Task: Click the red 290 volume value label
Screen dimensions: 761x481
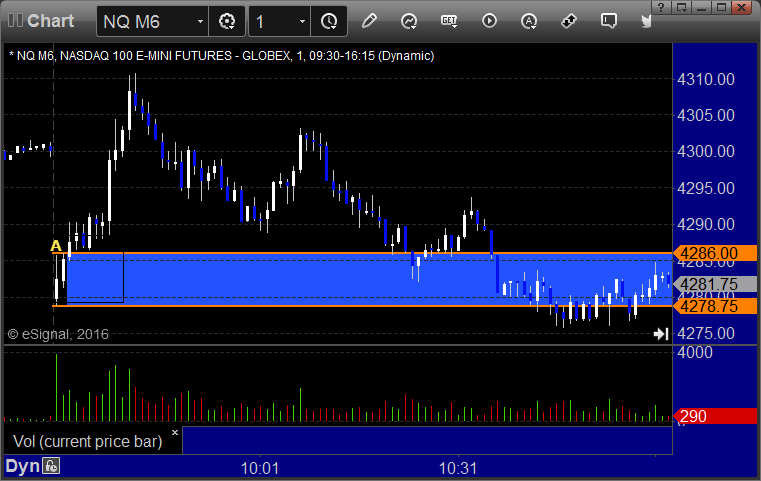Action: (x=715, y=416)
